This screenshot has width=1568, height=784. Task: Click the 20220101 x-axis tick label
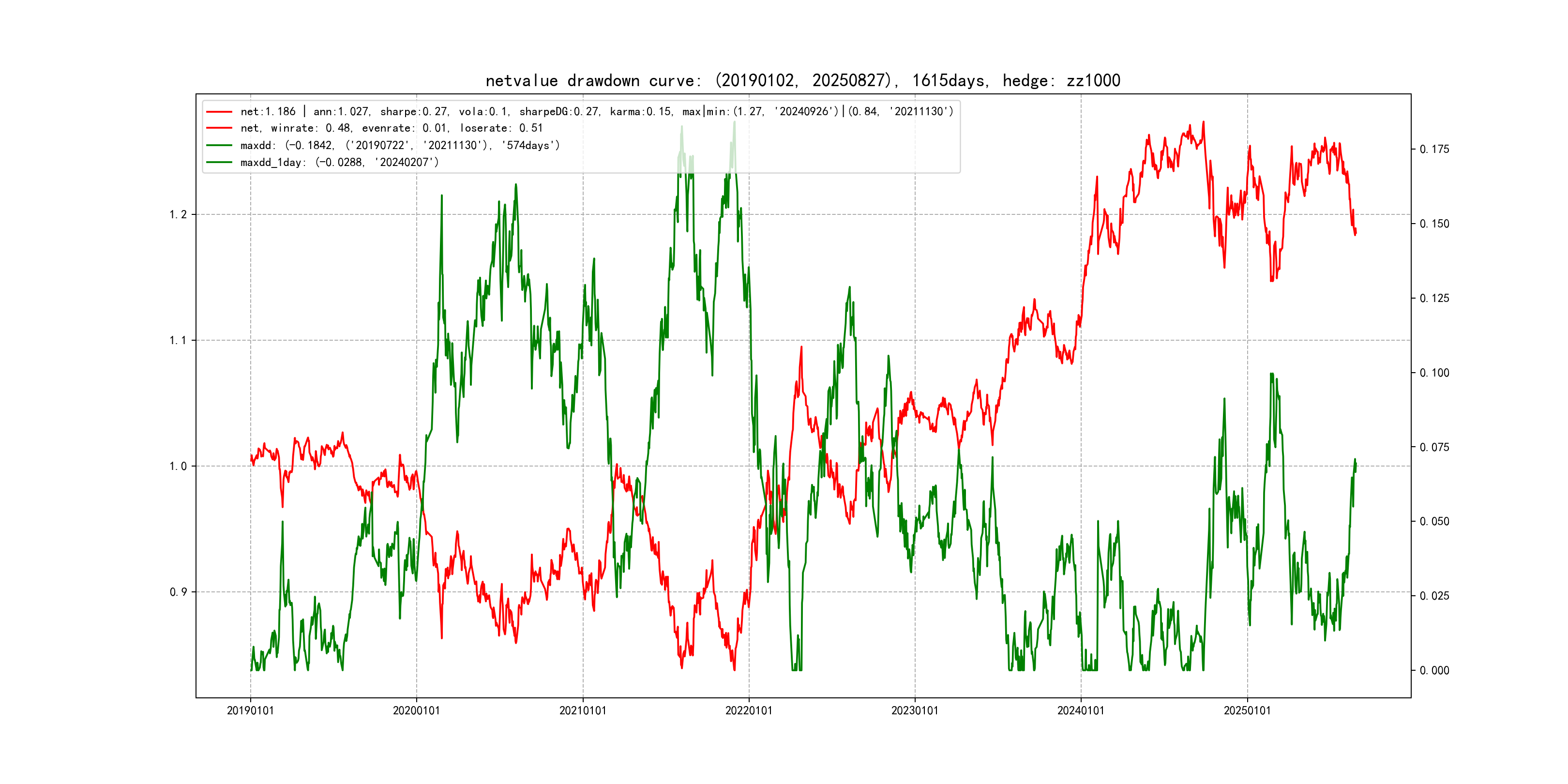point(749,711)
